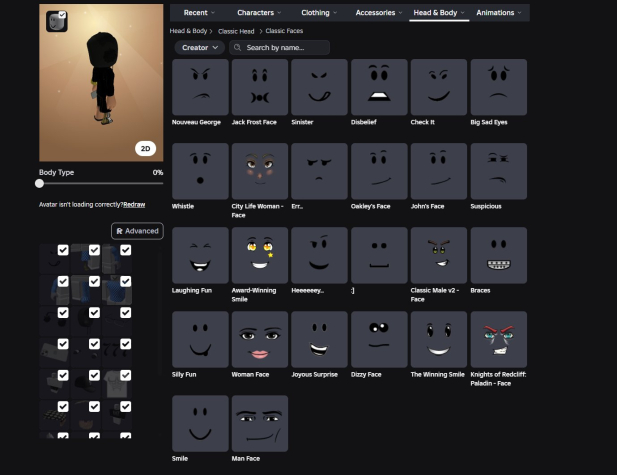Open the Clothing tab
This screenshot has height=475, width=617.
coord(318,13)
